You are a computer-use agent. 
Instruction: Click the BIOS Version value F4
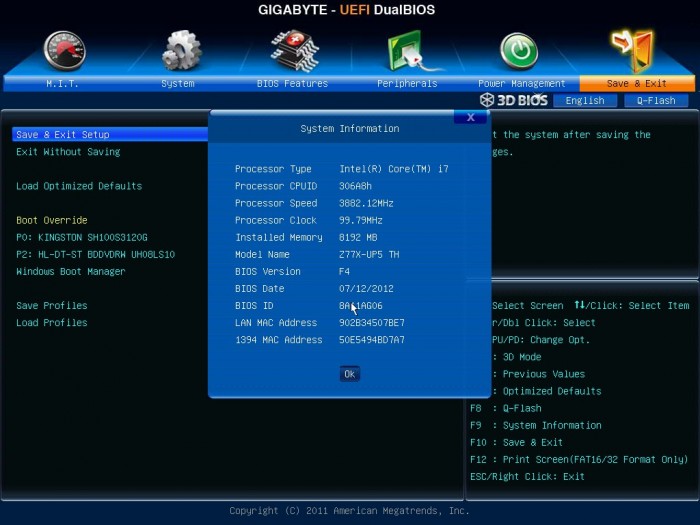click(x=344, y=271)
